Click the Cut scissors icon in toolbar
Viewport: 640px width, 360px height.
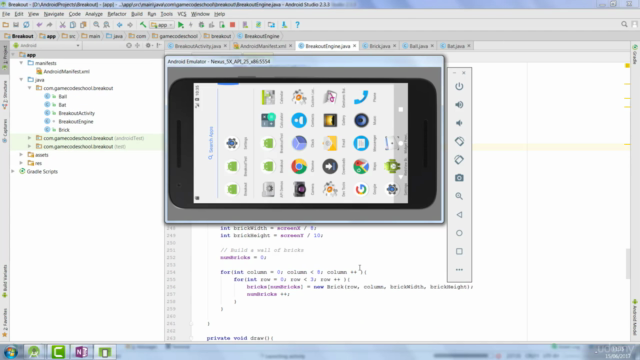point(62,25)
